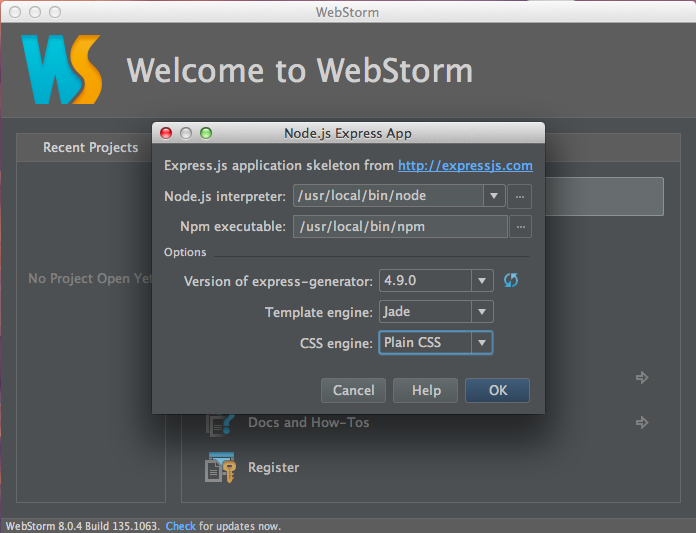This screenshot has height=533, width=696.
Task: Click in the Npm executable field
Action: coord(400,227)
